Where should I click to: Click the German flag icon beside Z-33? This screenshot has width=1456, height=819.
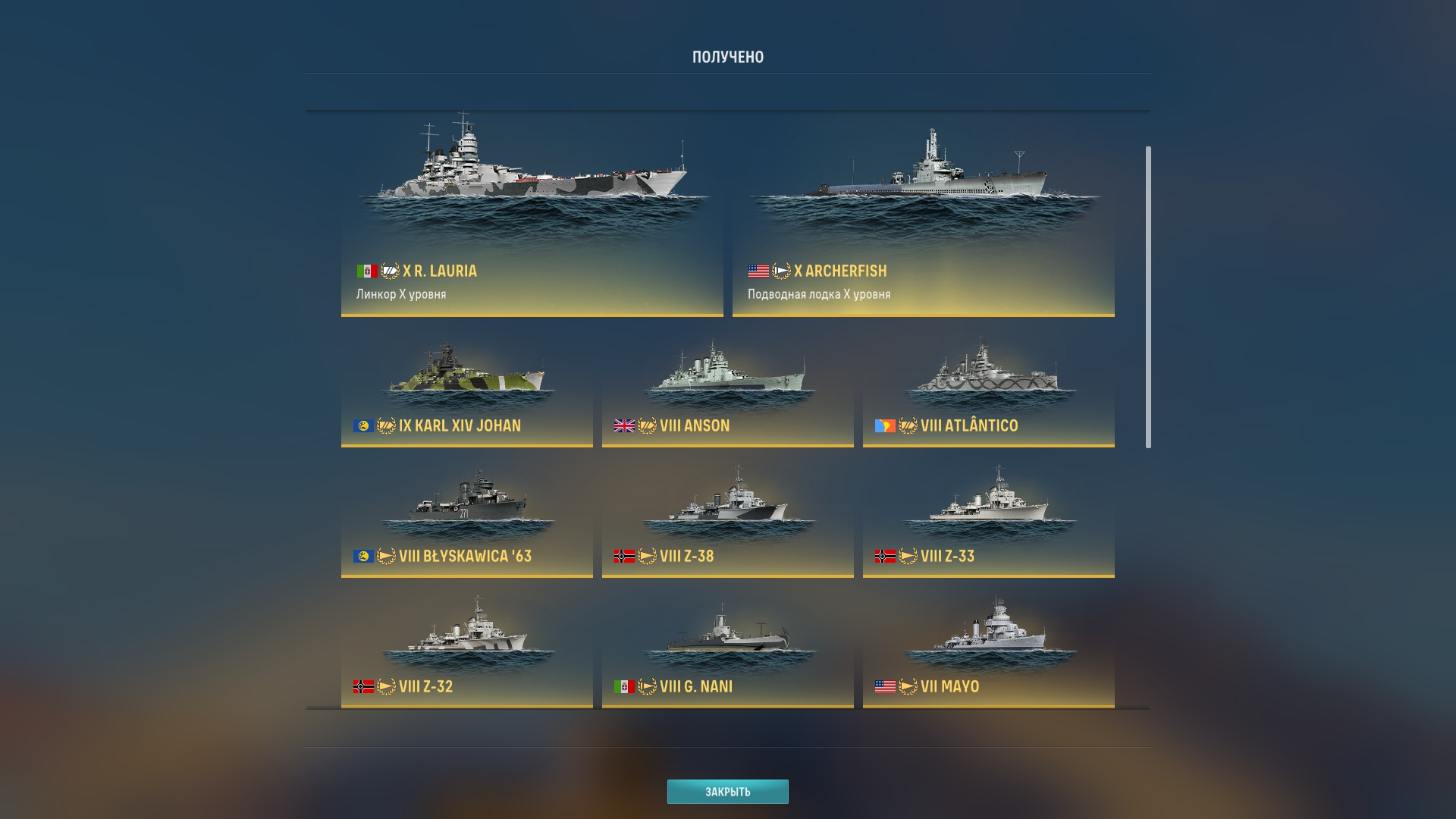point(885,557)
